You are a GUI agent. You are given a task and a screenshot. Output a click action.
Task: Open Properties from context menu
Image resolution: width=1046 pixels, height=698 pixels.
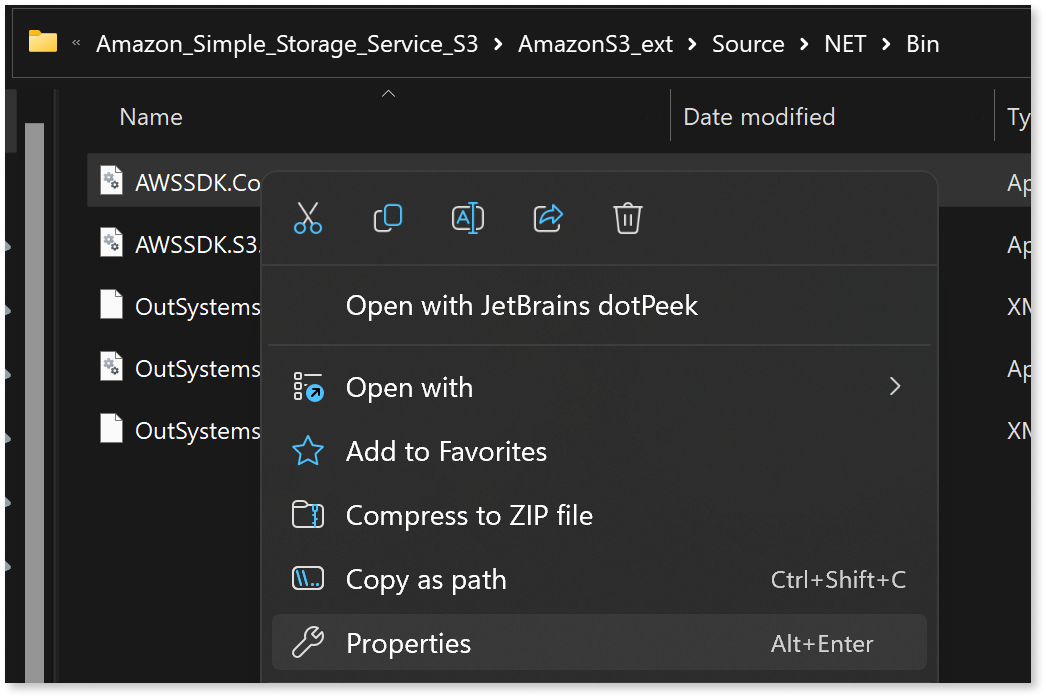pos(408,644)
